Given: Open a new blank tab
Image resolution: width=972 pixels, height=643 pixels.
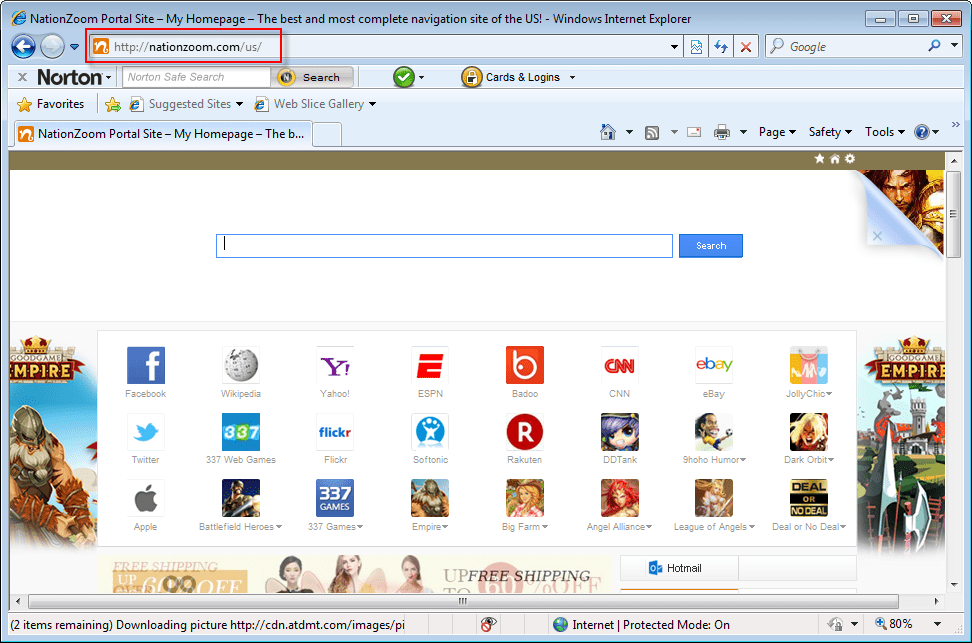Looking at the screenshot, I should coord(327,134).
